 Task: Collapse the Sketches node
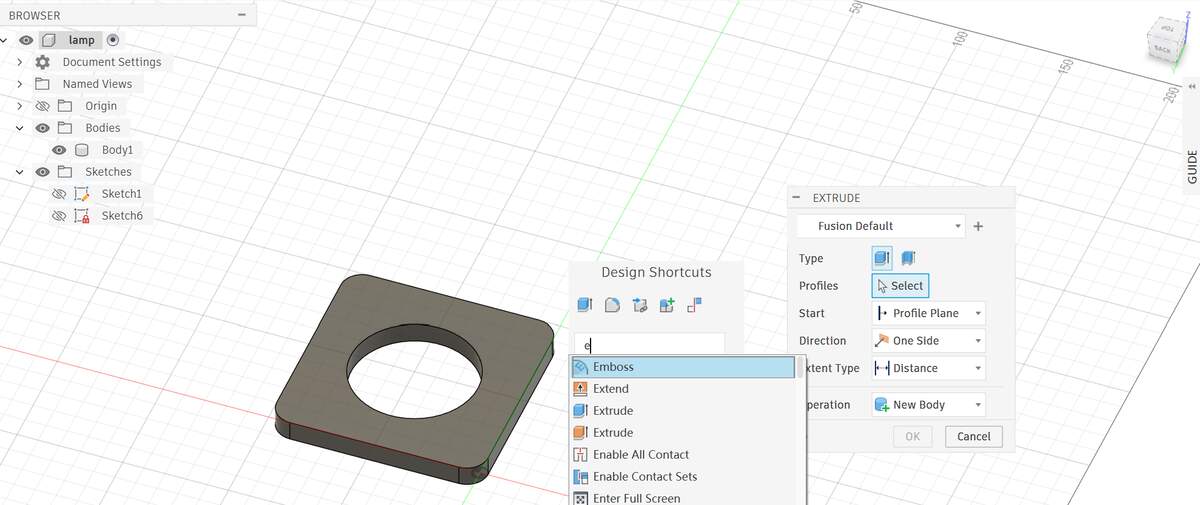tap(19, 172)
